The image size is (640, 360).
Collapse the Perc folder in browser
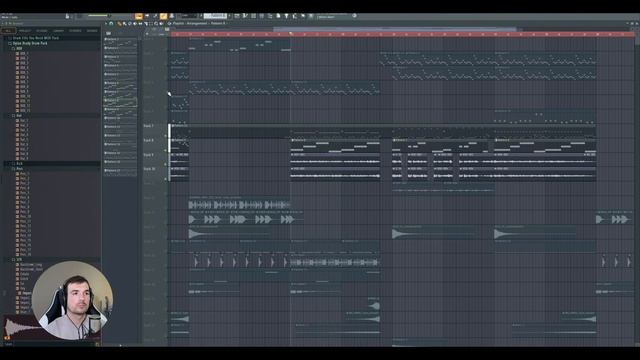click(19, 168)
